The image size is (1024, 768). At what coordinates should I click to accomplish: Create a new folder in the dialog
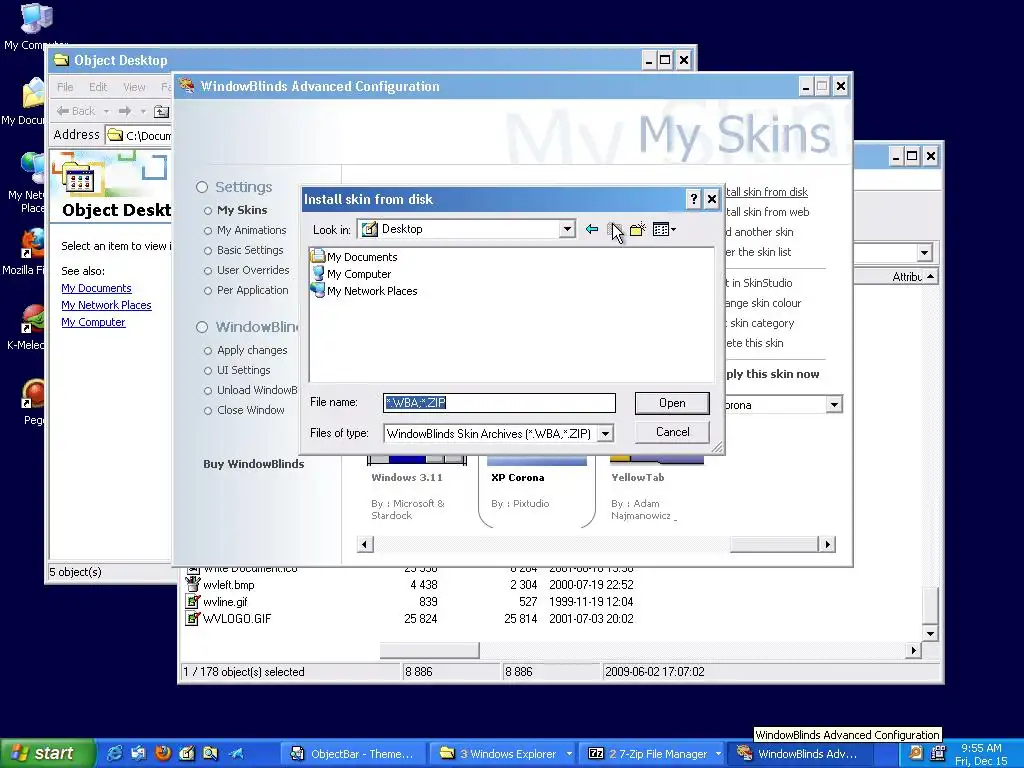637,229
